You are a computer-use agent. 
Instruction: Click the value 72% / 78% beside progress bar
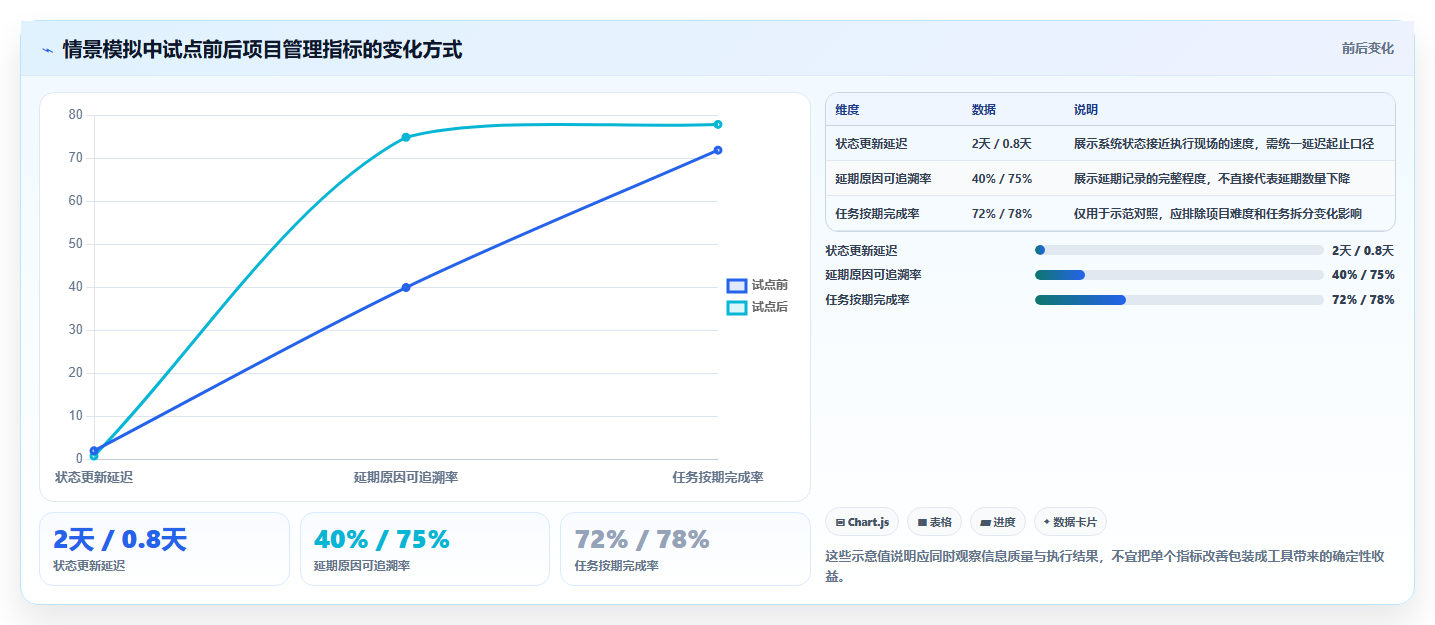tap(1363, 300)
